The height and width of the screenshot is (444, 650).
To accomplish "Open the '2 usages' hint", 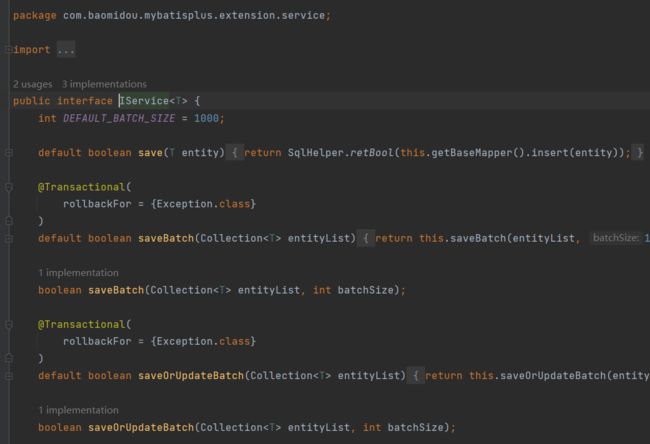I will (x=33, y=84).
